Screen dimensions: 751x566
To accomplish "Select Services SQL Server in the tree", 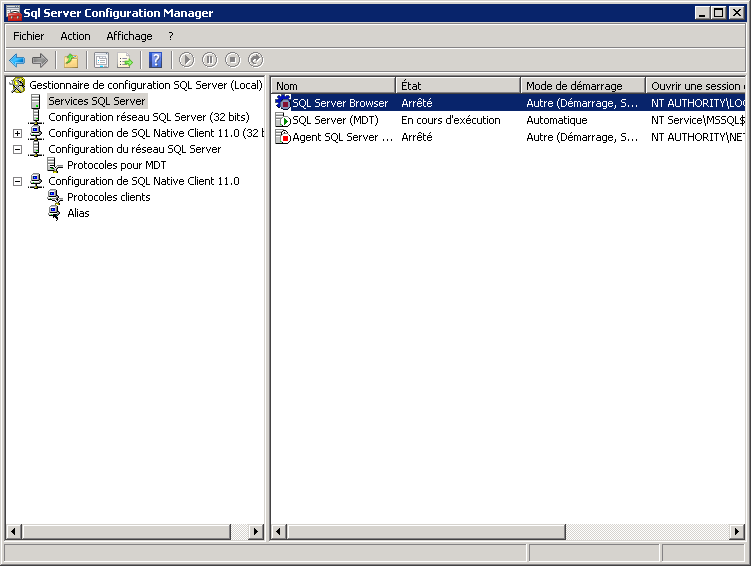I will tap(97, 101).
